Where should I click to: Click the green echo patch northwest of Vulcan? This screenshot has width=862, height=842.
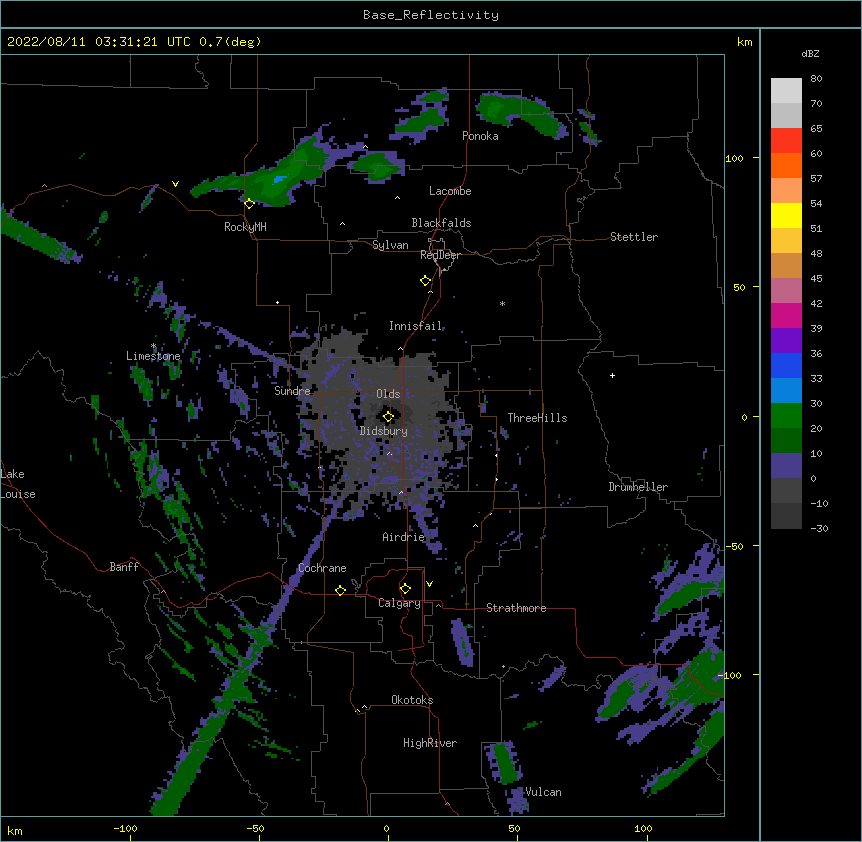tap(504, 762)
